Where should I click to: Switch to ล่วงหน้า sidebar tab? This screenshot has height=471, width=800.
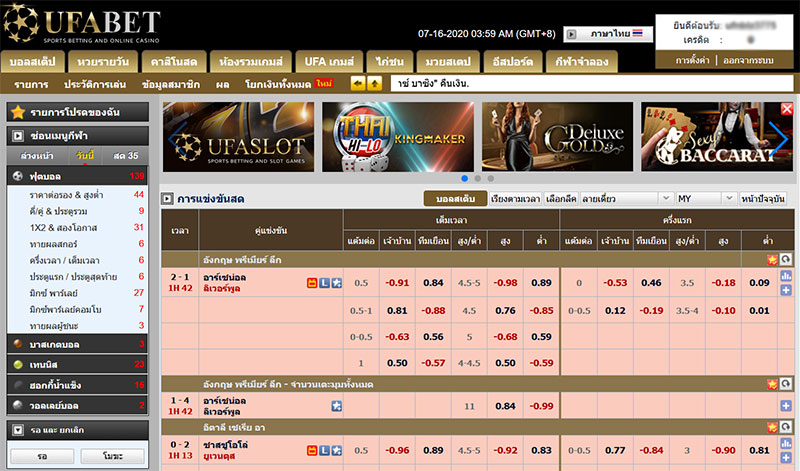(x=37, y=156)
